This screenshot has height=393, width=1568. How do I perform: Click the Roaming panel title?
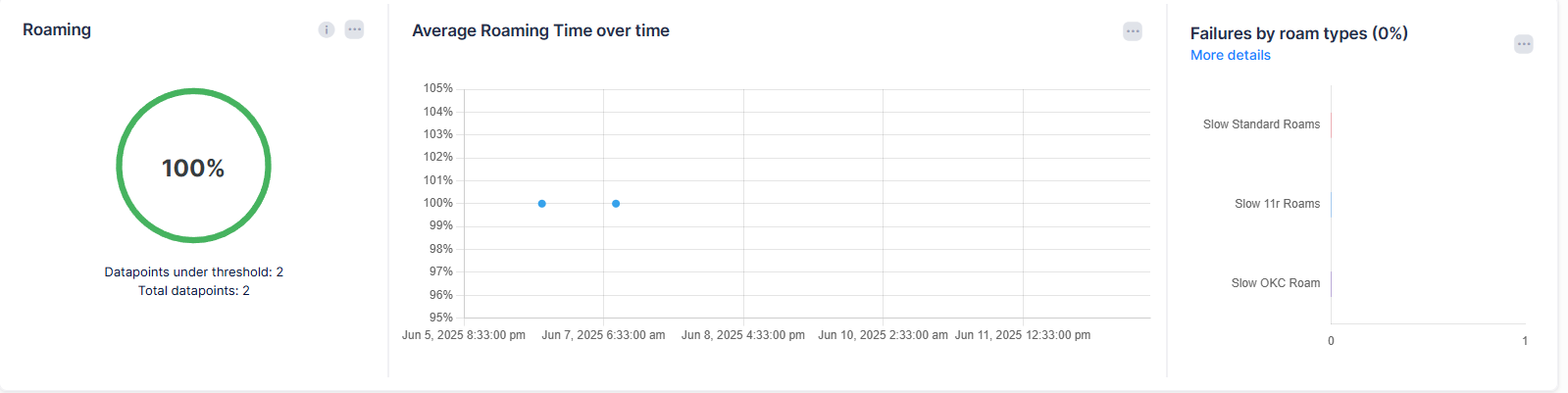57,29
